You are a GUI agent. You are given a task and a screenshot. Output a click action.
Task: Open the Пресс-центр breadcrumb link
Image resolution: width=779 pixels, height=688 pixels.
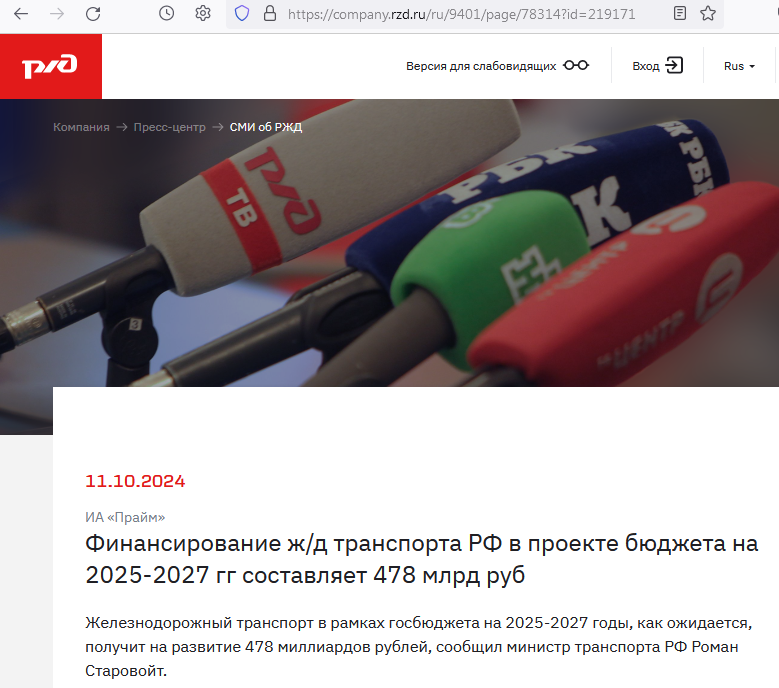[169, 127]
